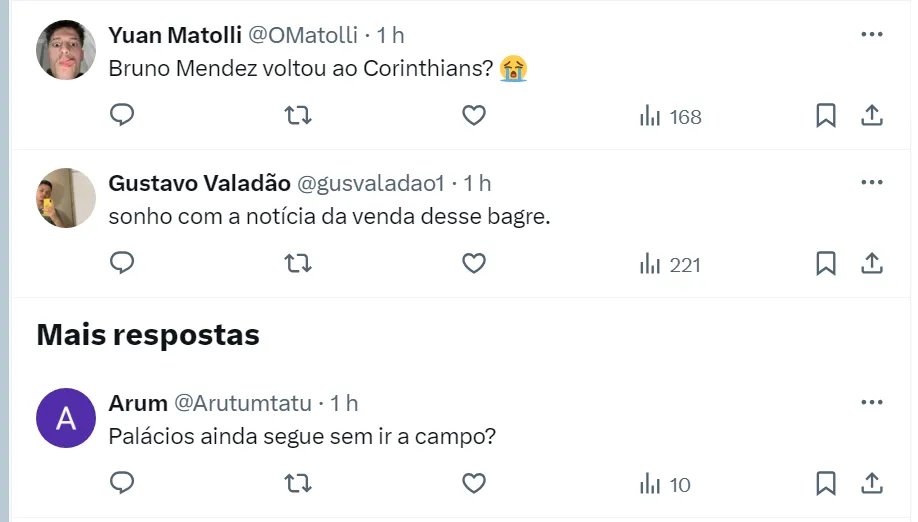
Task: Reply to Gustavo Valadão's tweet
Action: (122, 264)
